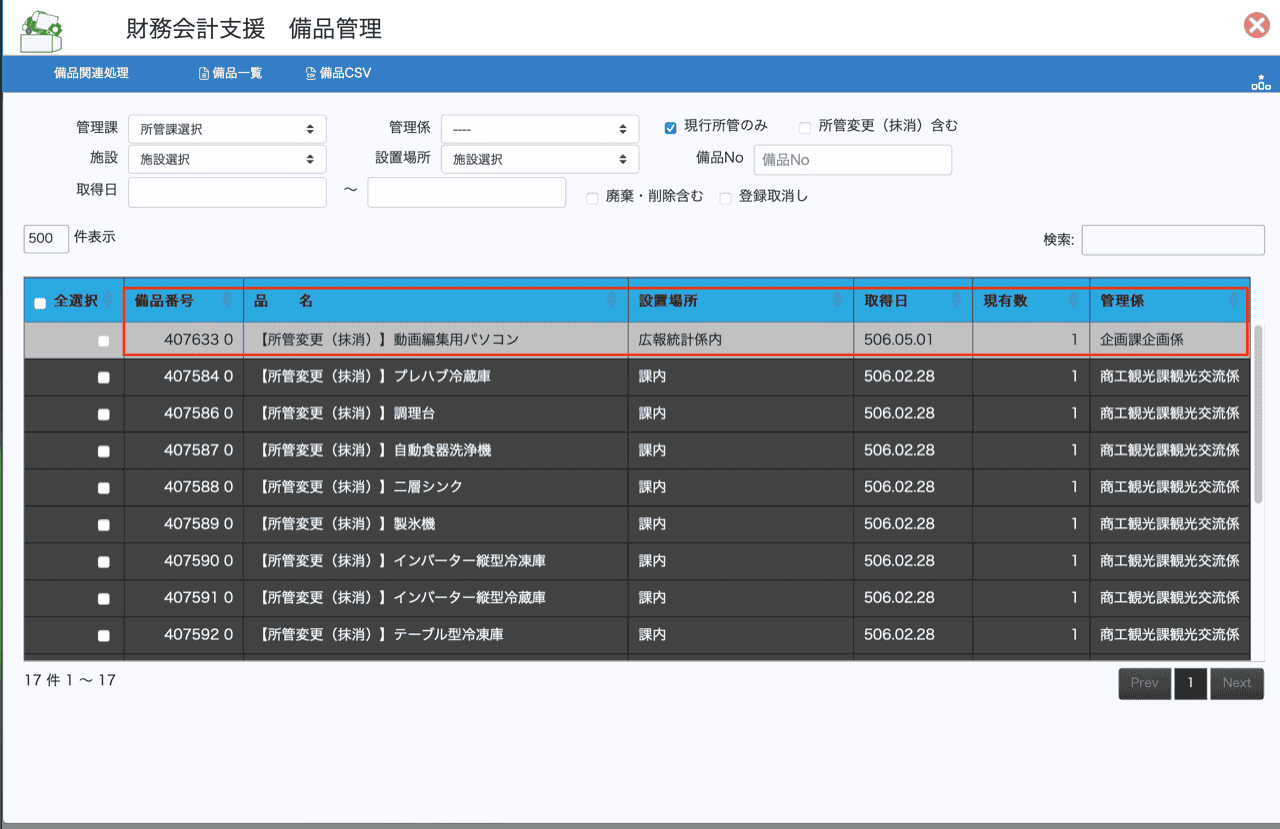Screen dimensions: 1280x829
Task: Enable 所管変更（抹消）含む checkbox
Action: click(x=805, y=127)
